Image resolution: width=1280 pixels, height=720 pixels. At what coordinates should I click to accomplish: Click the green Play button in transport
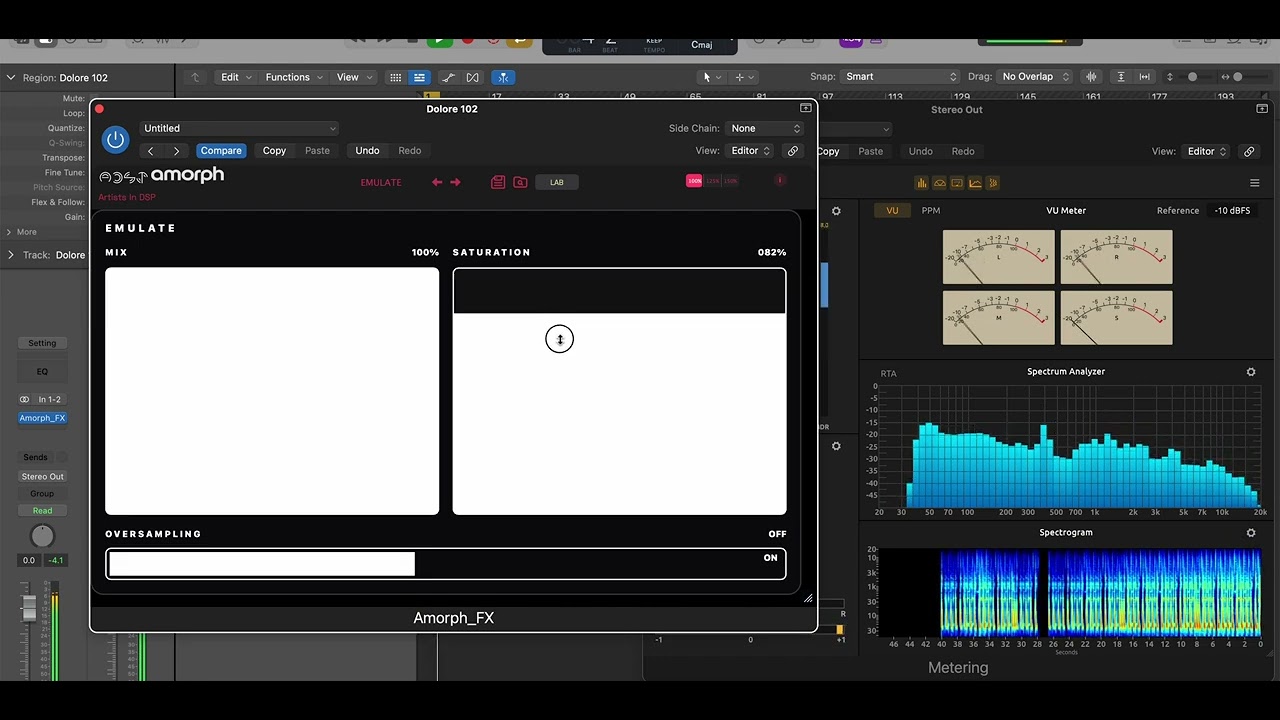[439, 42]
